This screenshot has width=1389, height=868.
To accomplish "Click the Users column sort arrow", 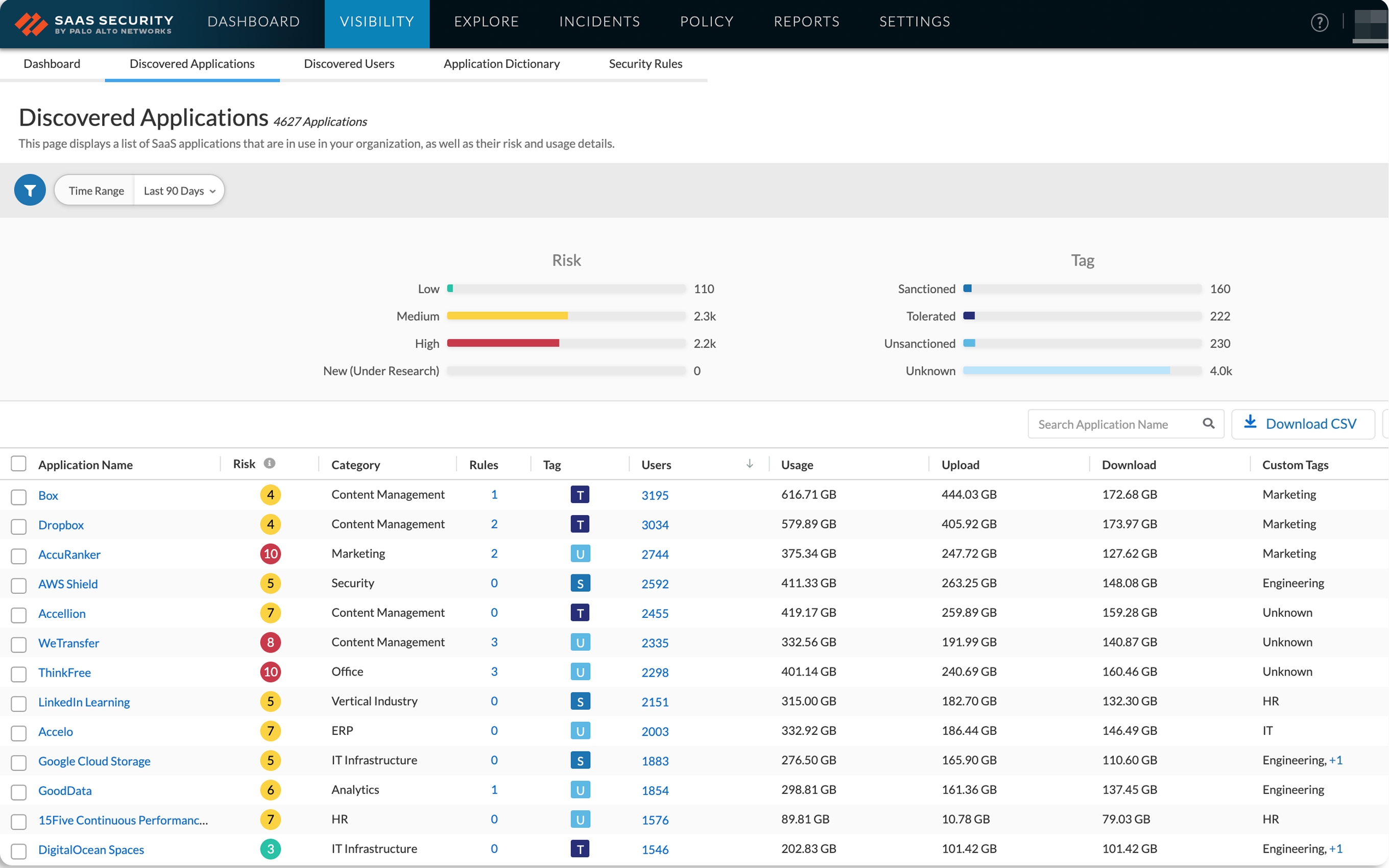I will pos(750,464).
